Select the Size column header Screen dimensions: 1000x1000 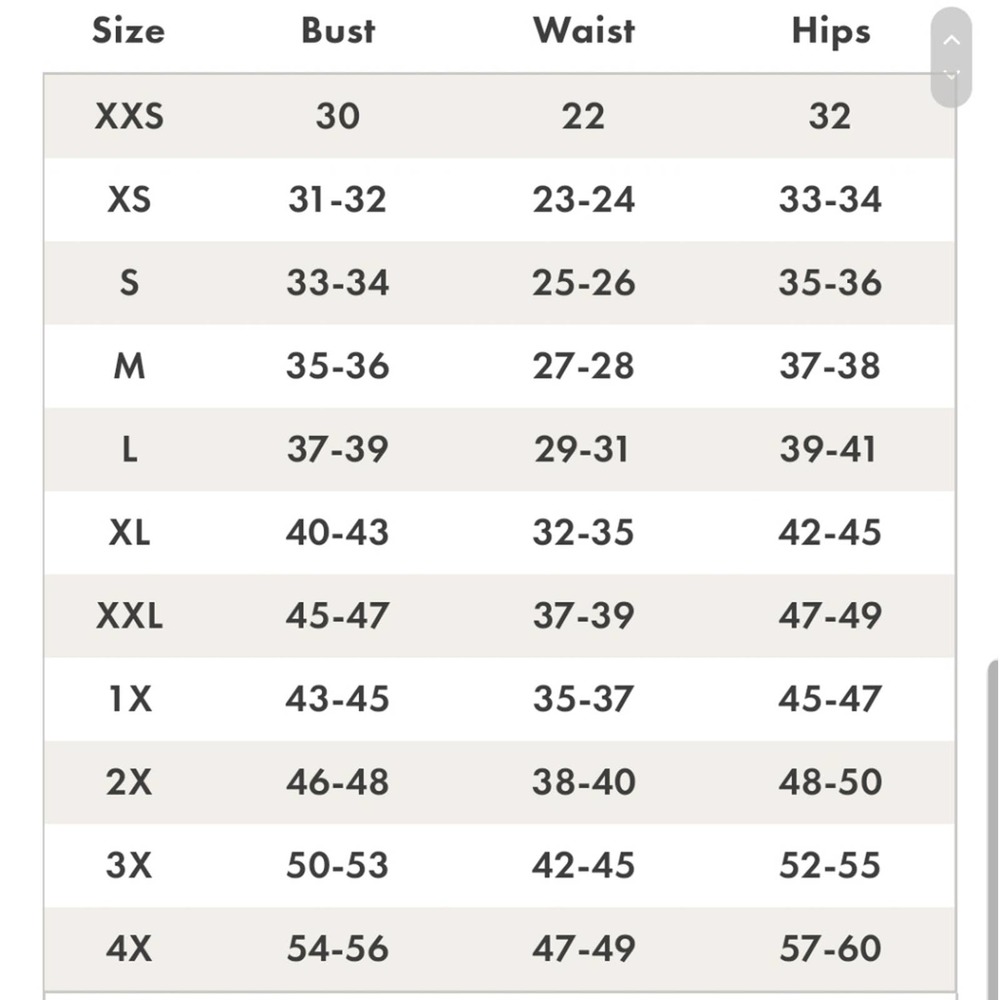tap(128, 31)
